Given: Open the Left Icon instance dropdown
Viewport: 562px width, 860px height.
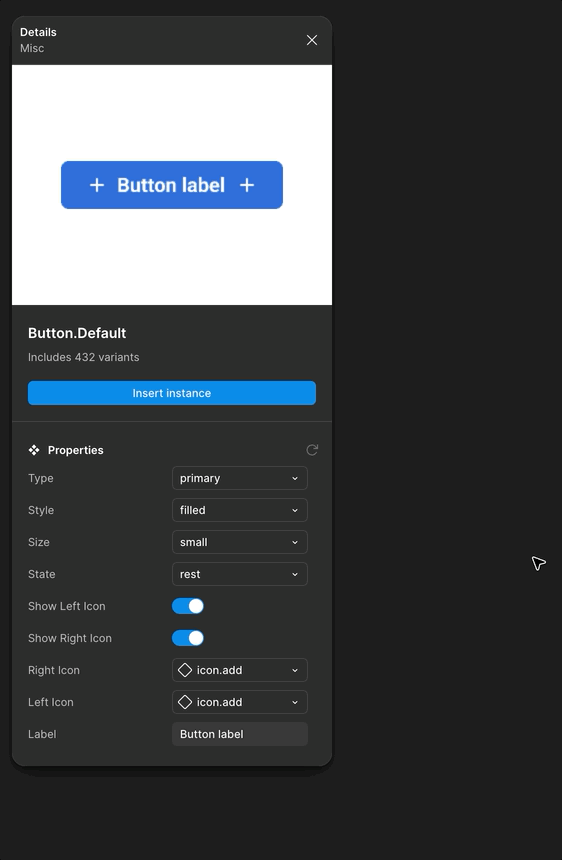Looking at the screenshot, I should [x=240, y=702].
